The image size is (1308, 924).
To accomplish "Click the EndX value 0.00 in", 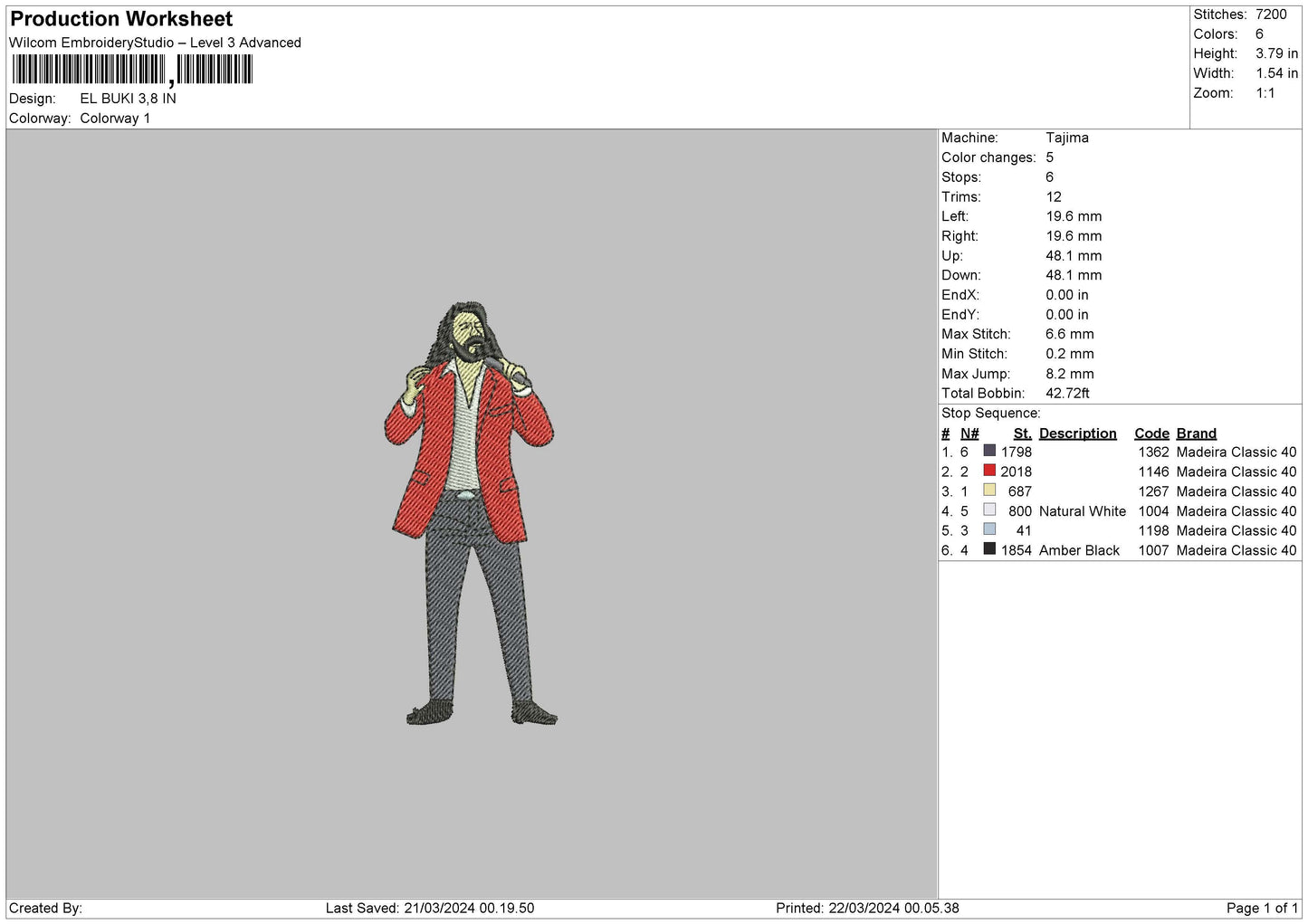I will pos(1067,295).
